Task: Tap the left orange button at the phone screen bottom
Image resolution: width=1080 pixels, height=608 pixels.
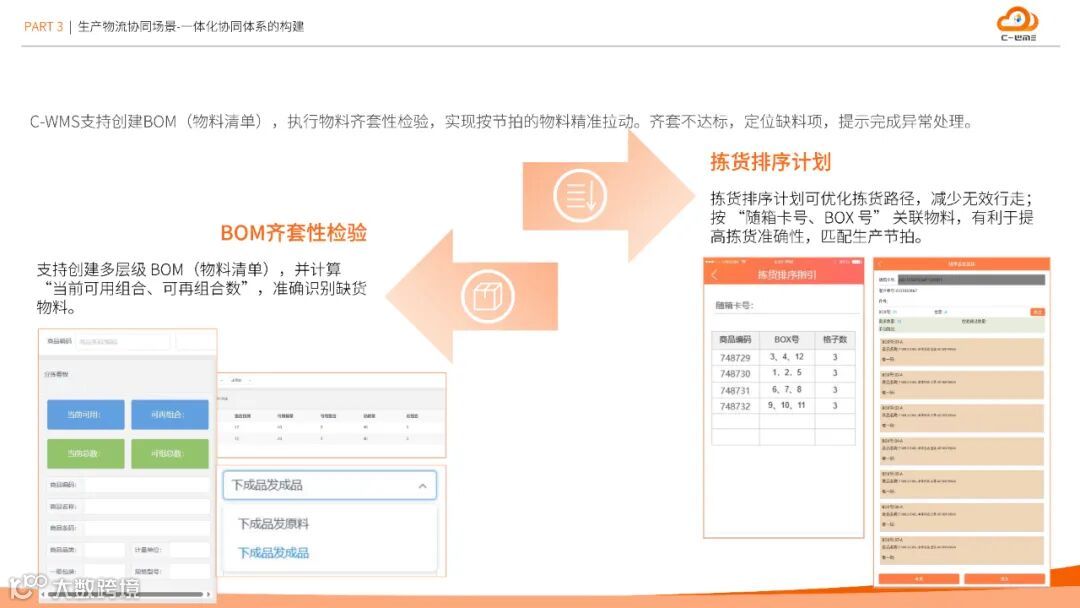Action: [919, 578]
